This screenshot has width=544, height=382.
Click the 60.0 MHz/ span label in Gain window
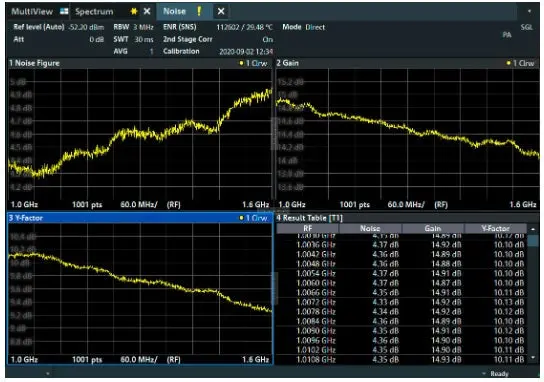(x=406, y=205)
